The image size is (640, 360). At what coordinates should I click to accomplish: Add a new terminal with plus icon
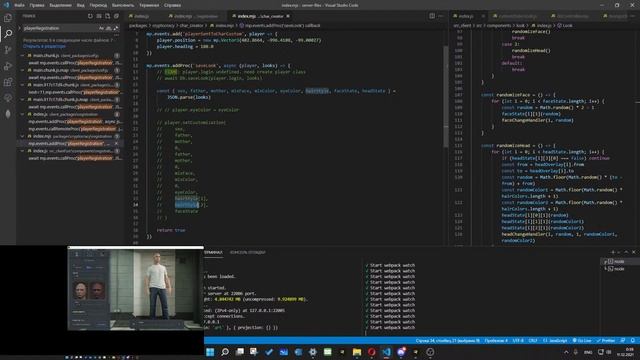click(613, 252)
